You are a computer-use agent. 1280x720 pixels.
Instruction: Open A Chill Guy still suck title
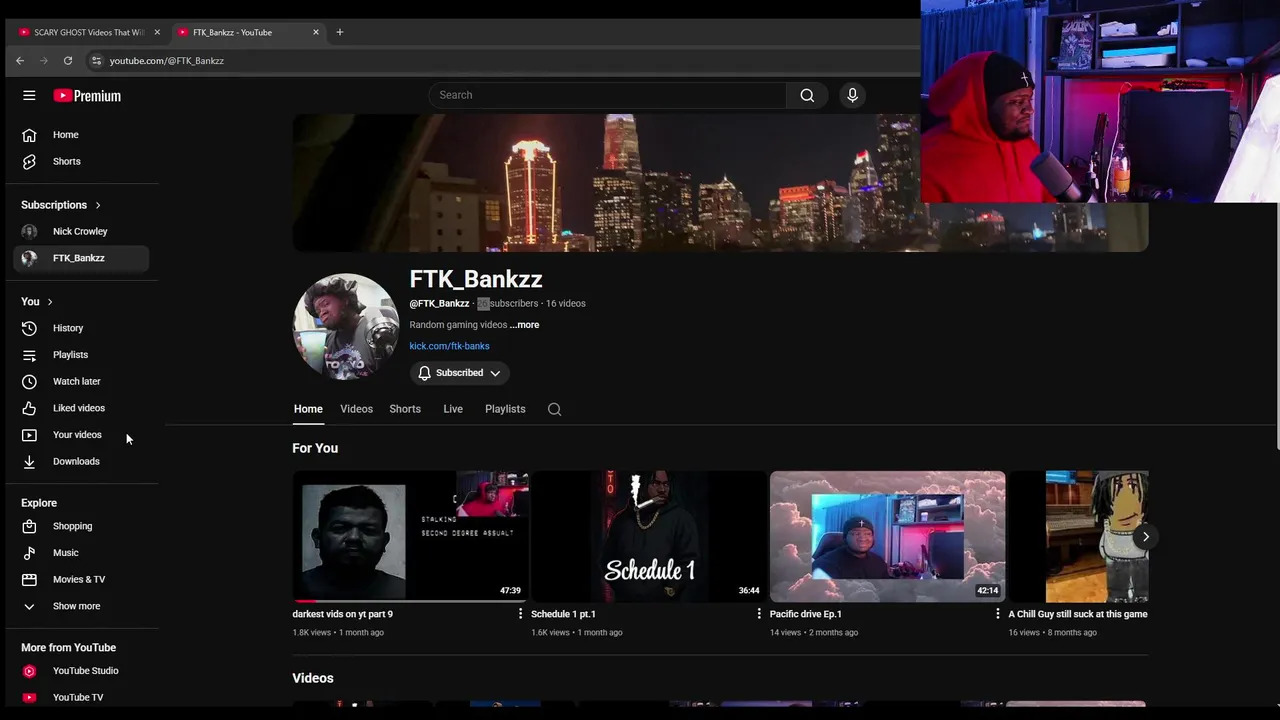[x=1078, y=614]
